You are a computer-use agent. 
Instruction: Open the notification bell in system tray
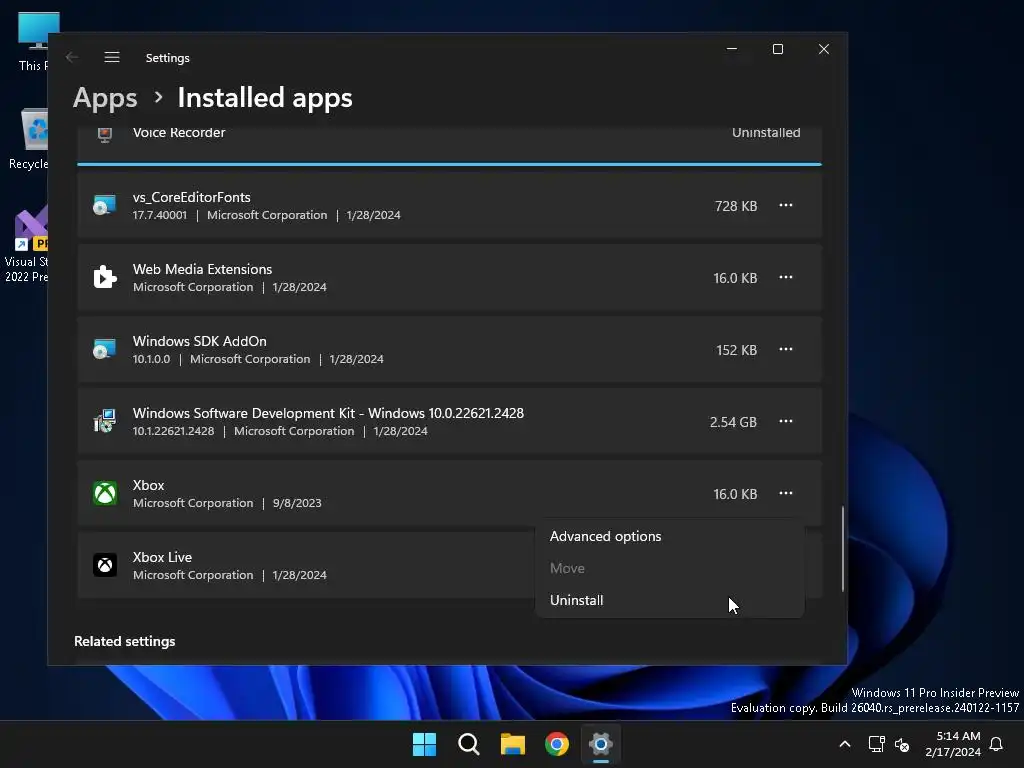coord(997,744)
